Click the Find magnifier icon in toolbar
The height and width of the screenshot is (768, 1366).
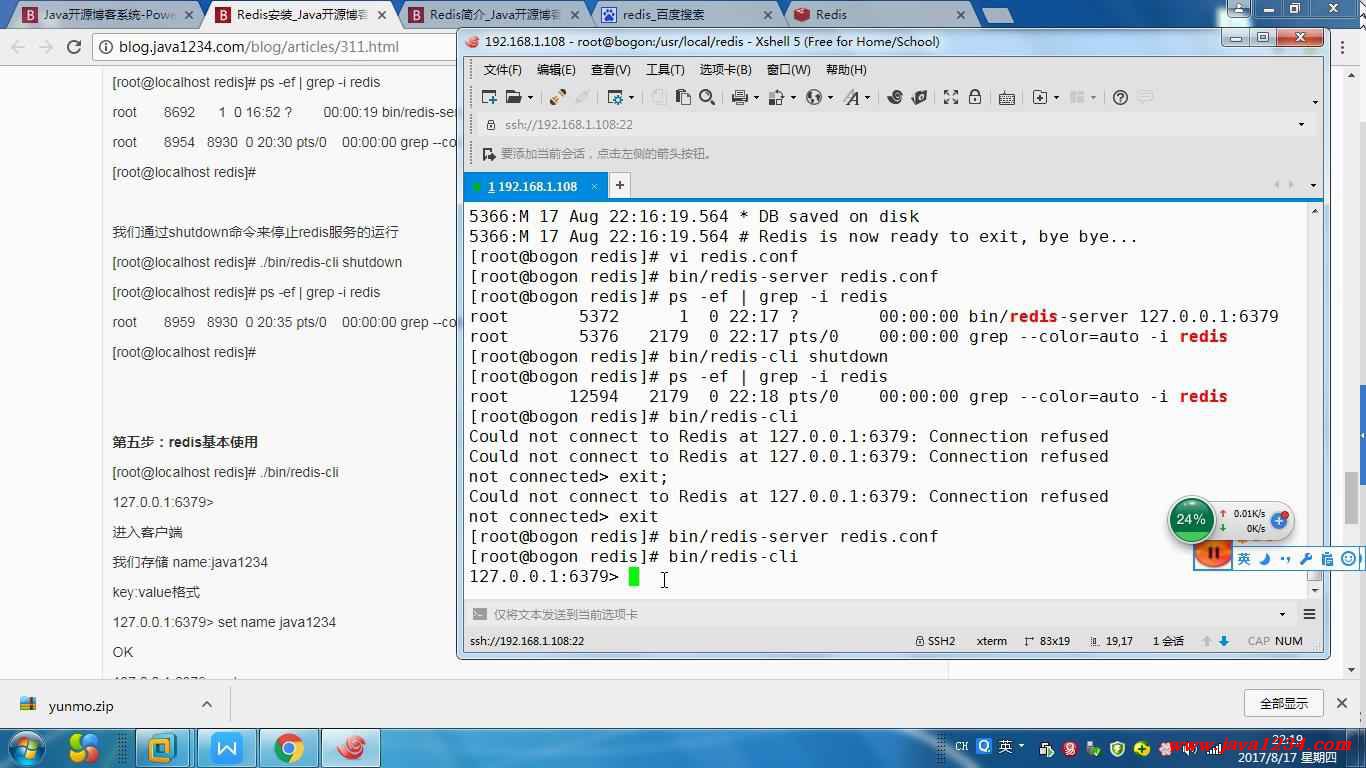[x=707, y=97]
